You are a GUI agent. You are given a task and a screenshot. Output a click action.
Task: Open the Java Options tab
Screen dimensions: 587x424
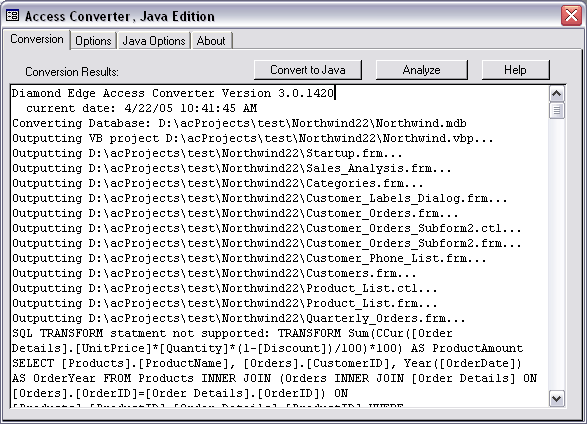pos(154,40)
